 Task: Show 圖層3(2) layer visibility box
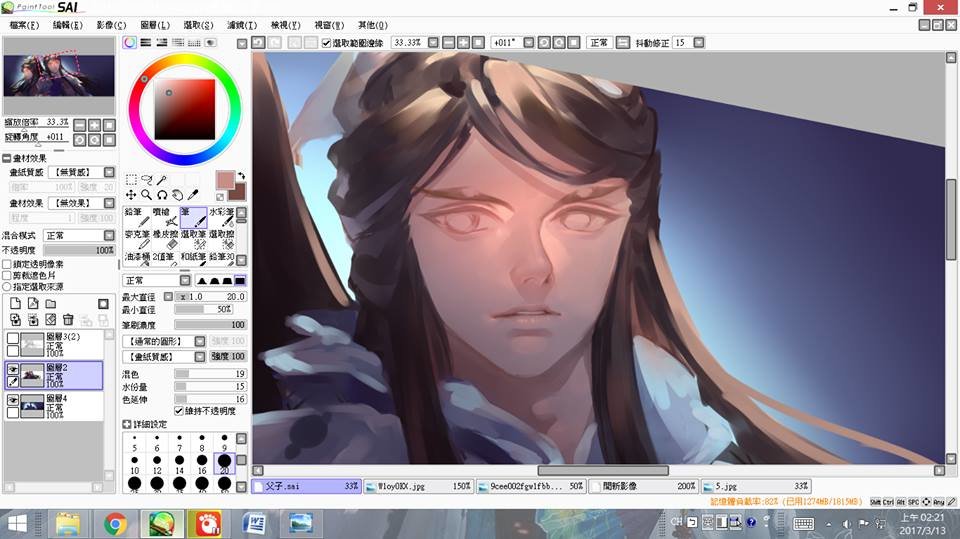click(12, 338)
